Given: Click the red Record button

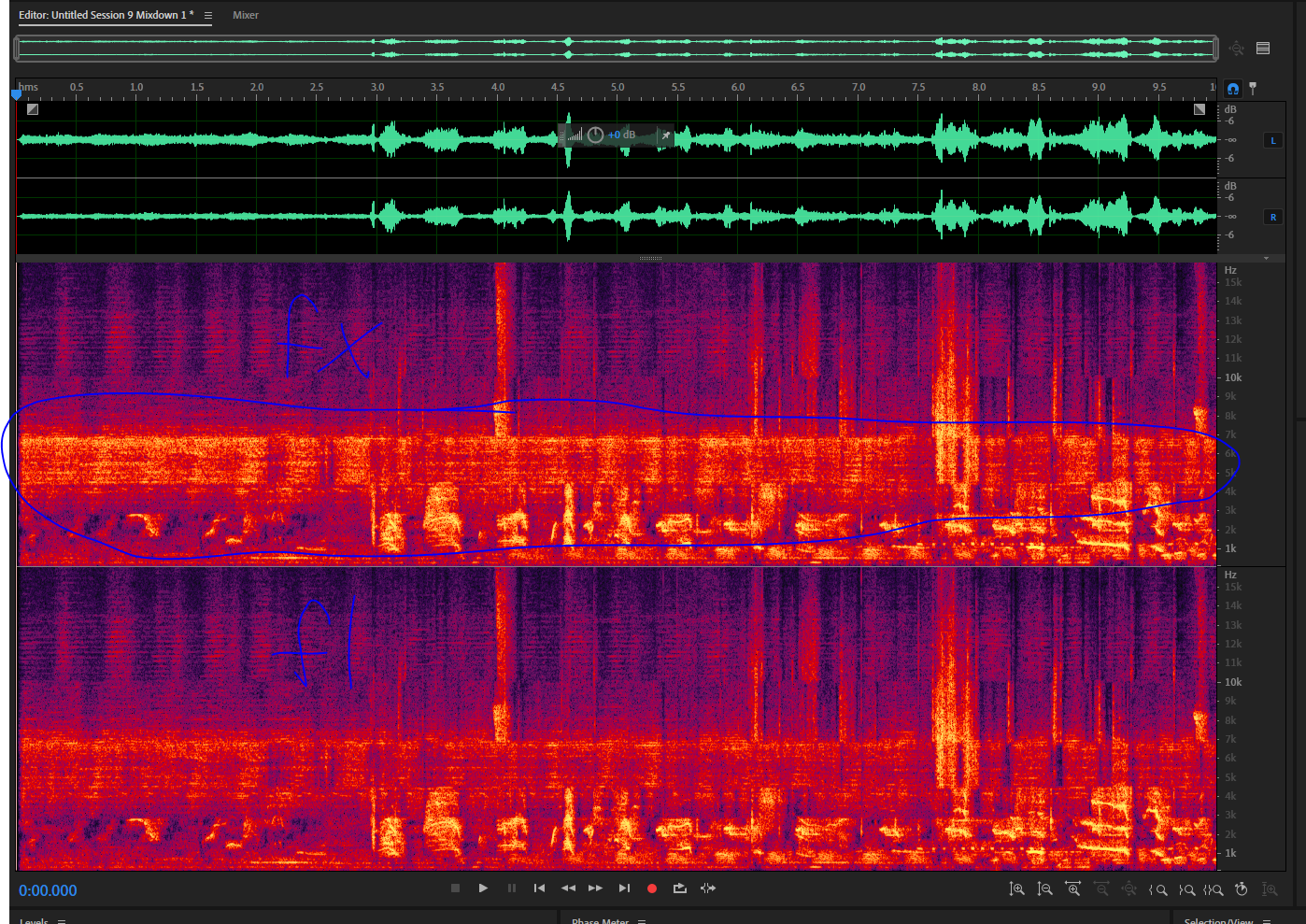Looking at the screenshot, I should click(652, 888).
